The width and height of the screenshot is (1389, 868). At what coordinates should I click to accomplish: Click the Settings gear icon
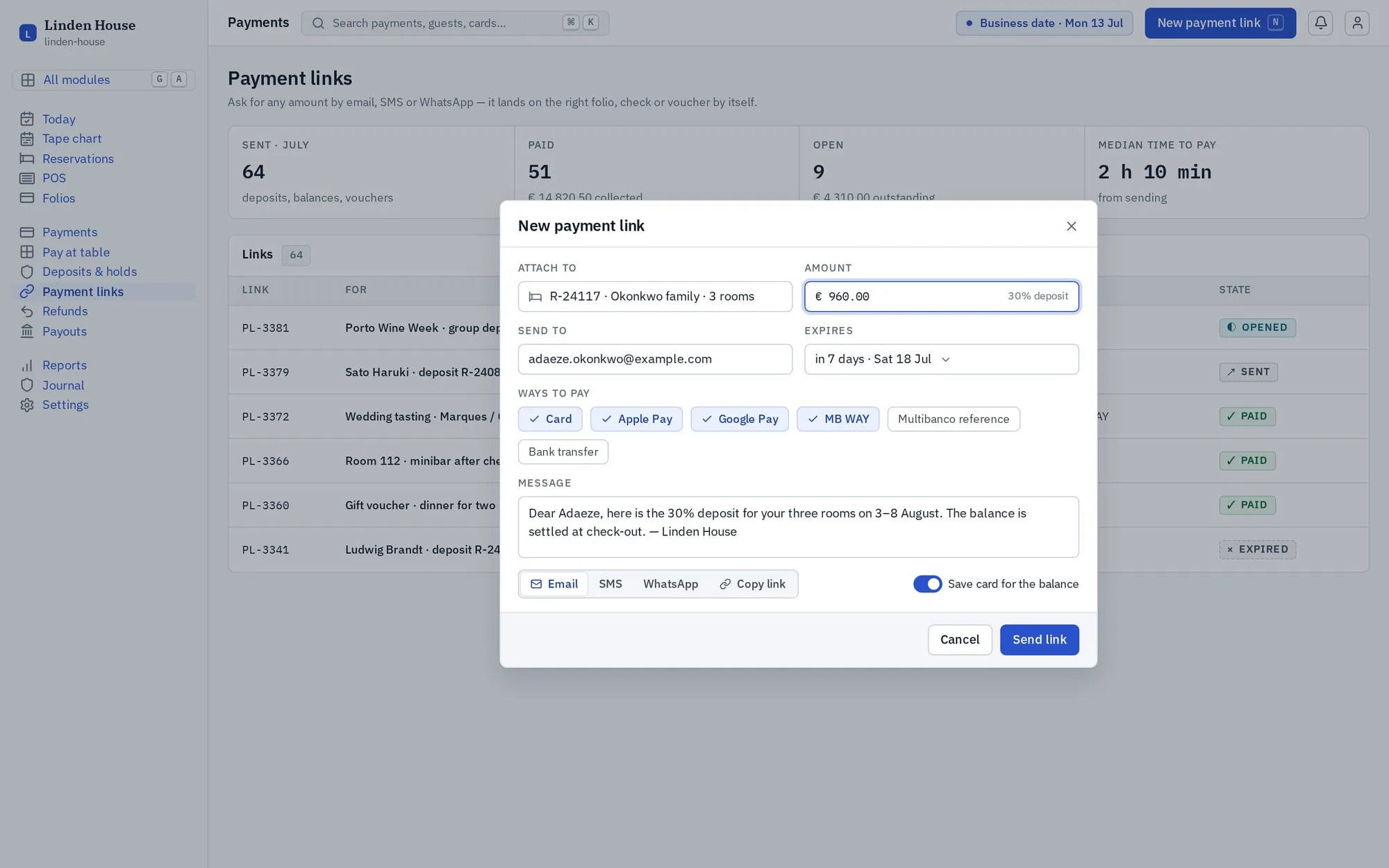27,405
